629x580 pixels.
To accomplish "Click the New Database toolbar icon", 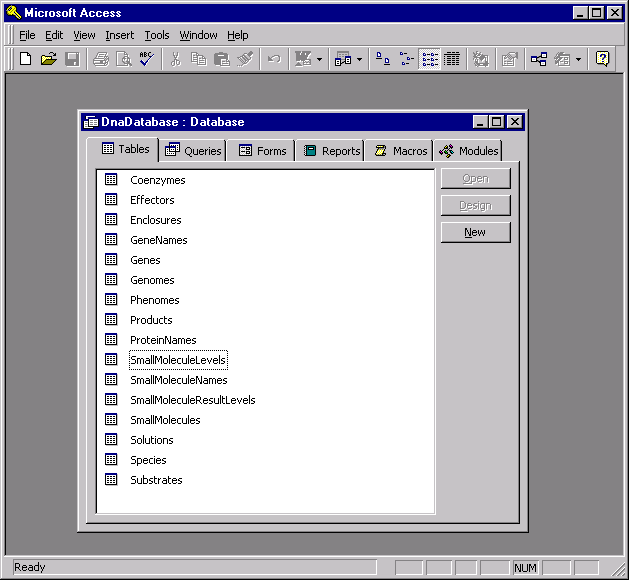I will click(26, 59).
